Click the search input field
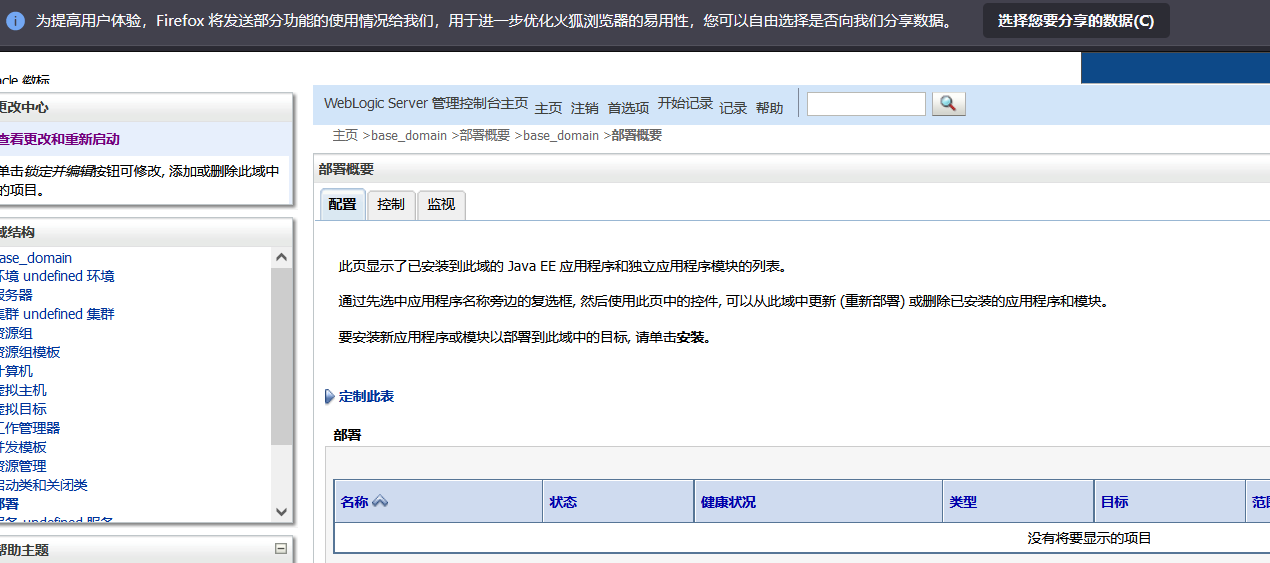The height and width of the screenshot is (563, 1270). [x=866, y=104]
